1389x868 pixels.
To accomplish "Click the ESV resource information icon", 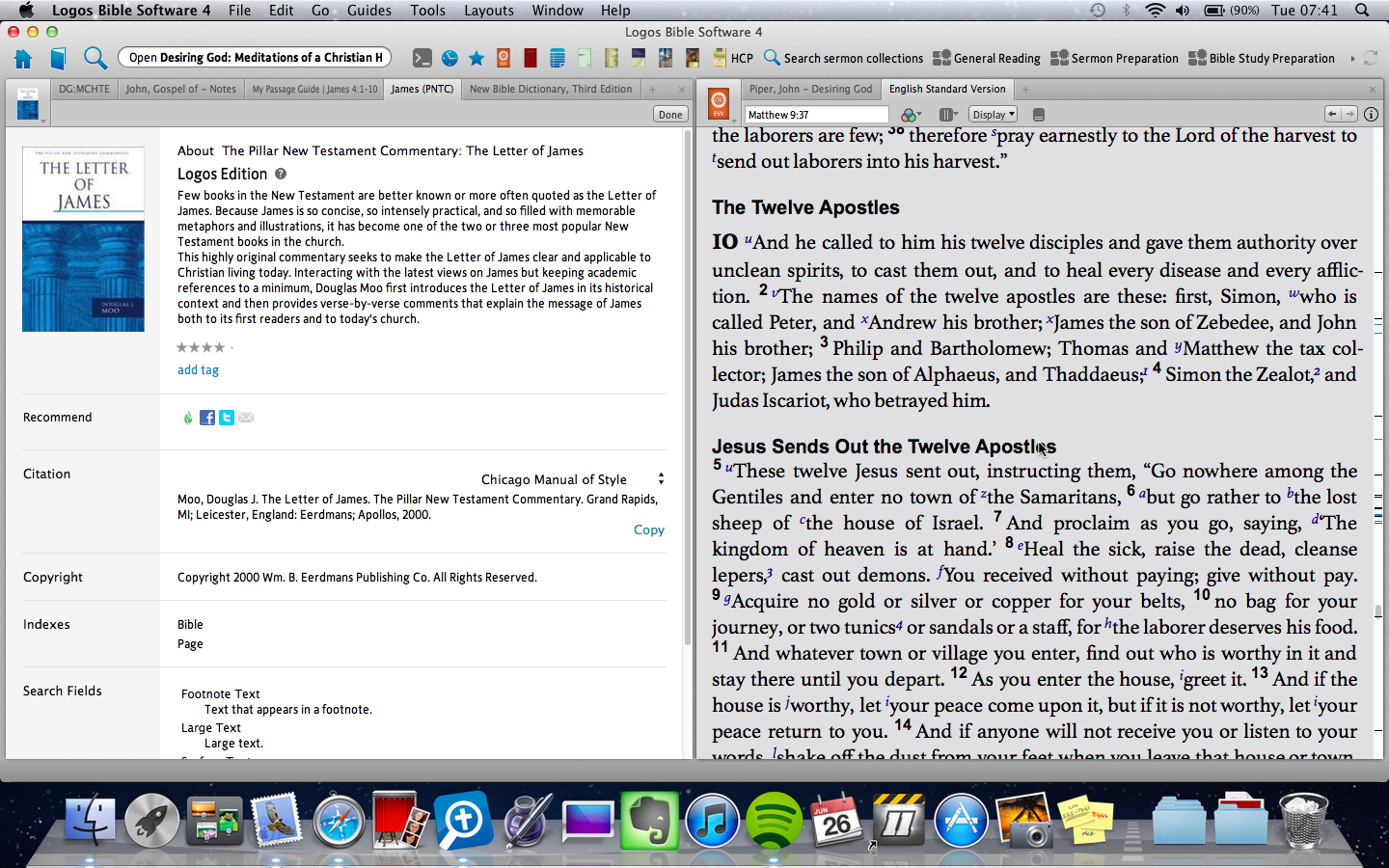I will [1371, 114].
